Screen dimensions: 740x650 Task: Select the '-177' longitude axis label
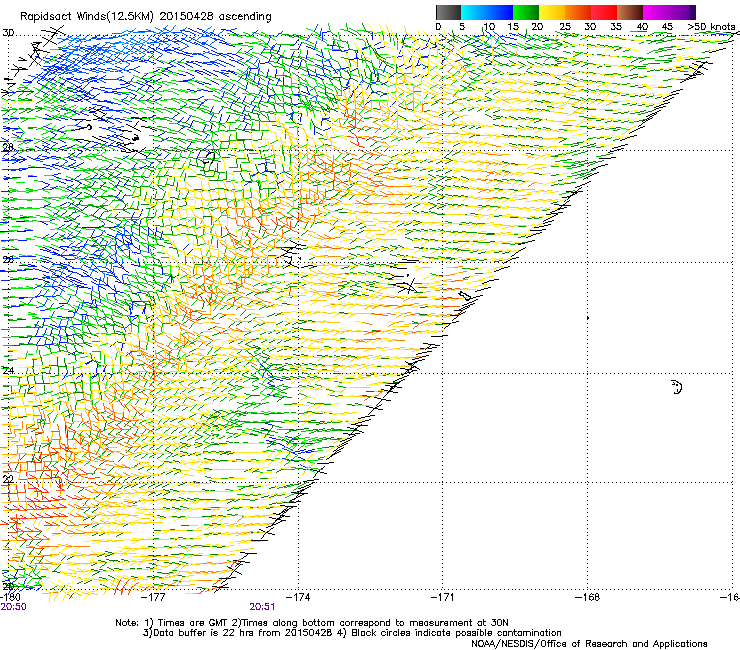(x=154, y=597)
